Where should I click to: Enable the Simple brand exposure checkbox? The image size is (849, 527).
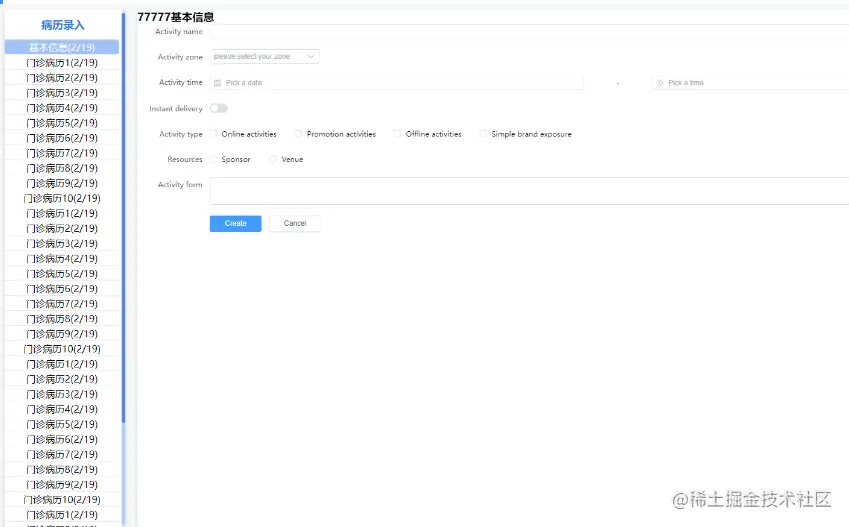[x=483, y=134]
